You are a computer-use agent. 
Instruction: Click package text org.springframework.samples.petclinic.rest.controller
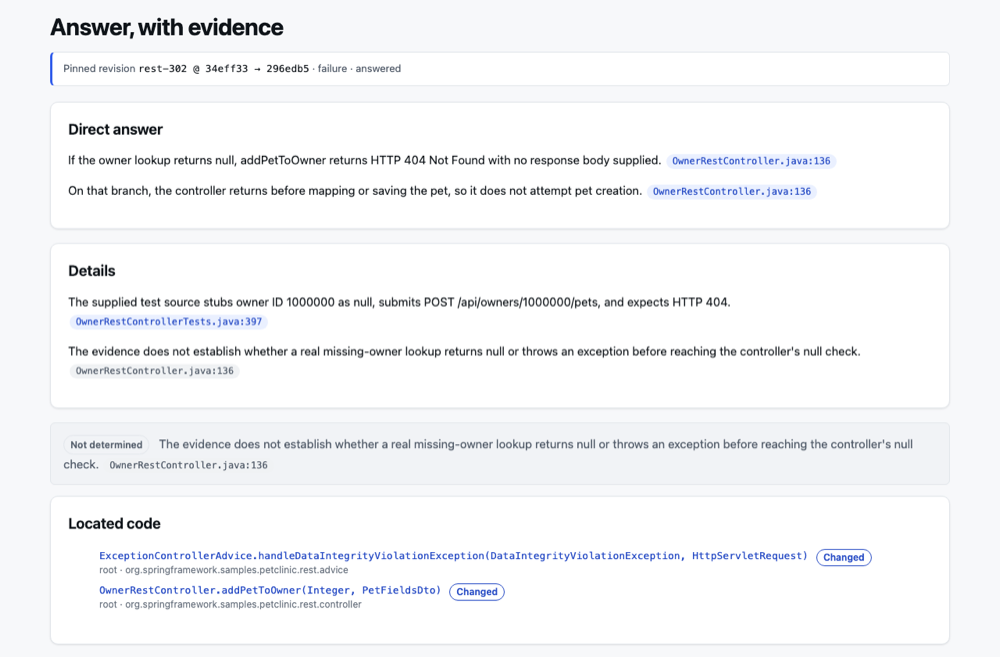pyautogui.click(x=243, y=604)
